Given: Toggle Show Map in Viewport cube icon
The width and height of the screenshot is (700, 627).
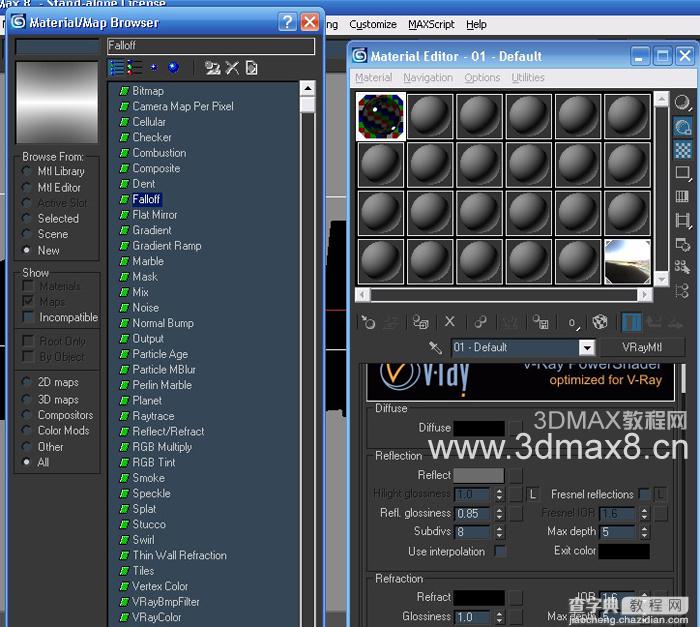Looking at the screenshot, I should pyautogui.click(x=600, y=322).
